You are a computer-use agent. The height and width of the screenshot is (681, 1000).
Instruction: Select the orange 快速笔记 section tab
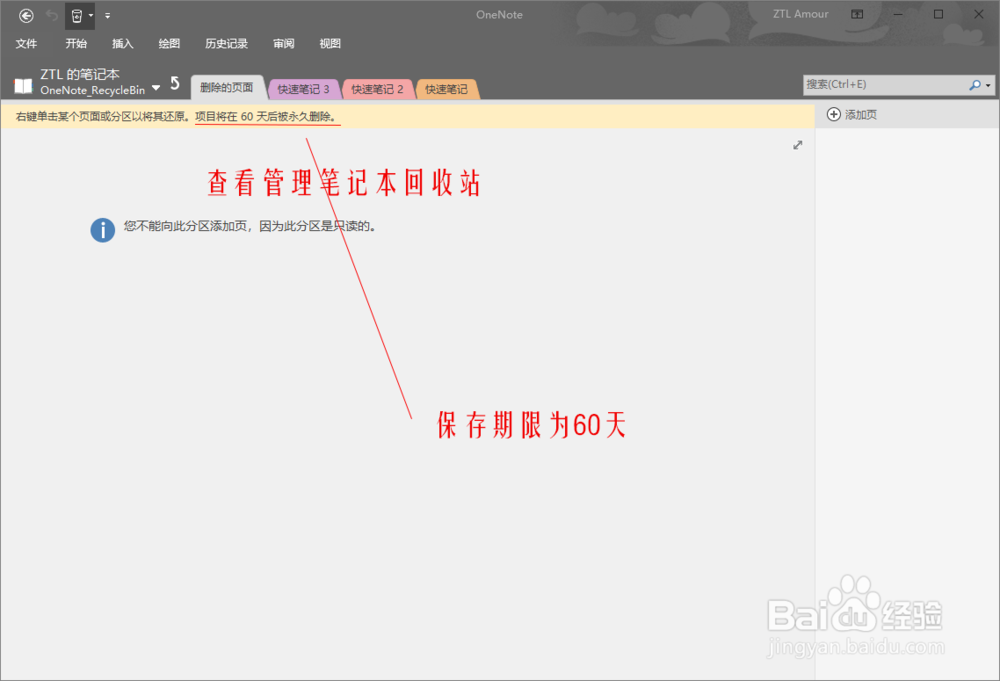[446, 89]
